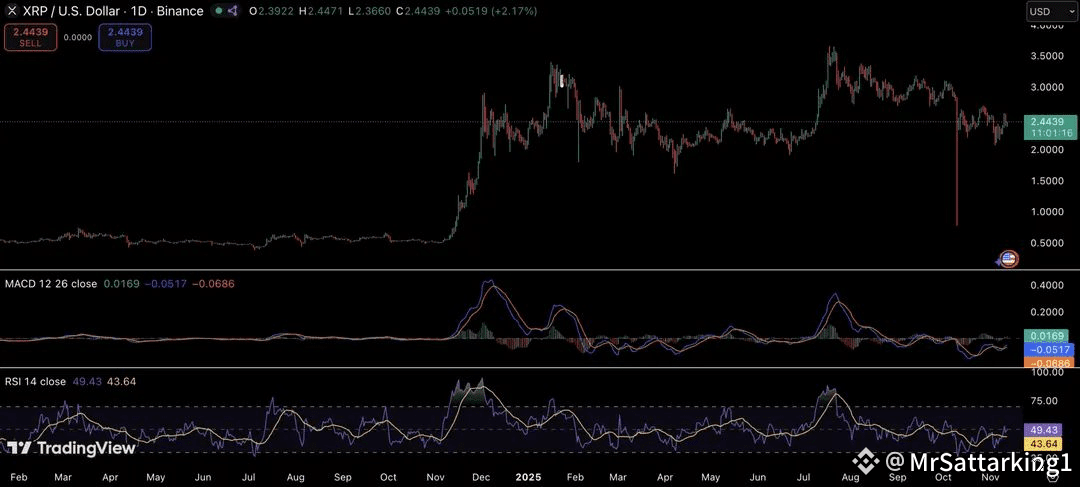The image size is (1080, 487).
Task: Select the RSI 14 close legend
Action: (x=35, y=382)
